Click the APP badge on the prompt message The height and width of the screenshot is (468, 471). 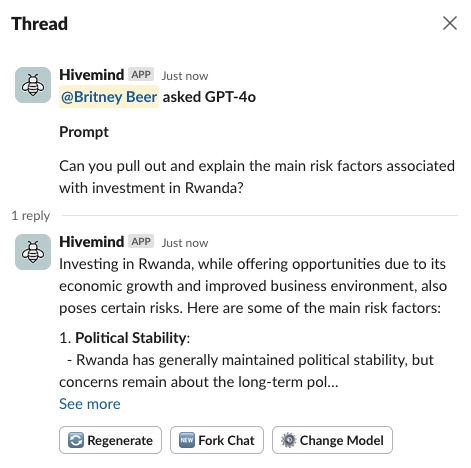point(141,74)
